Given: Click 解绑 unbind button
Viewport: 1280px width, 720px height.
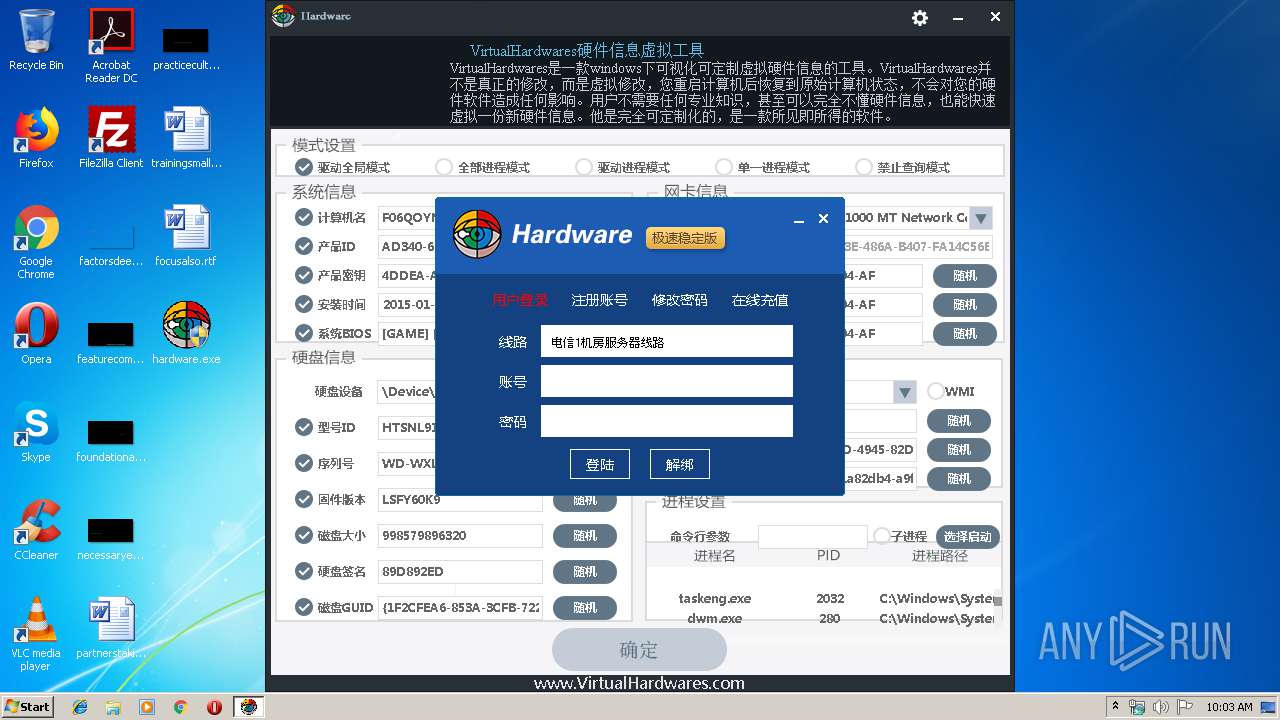Looking at the screenshot, I should tap(680, 464).
